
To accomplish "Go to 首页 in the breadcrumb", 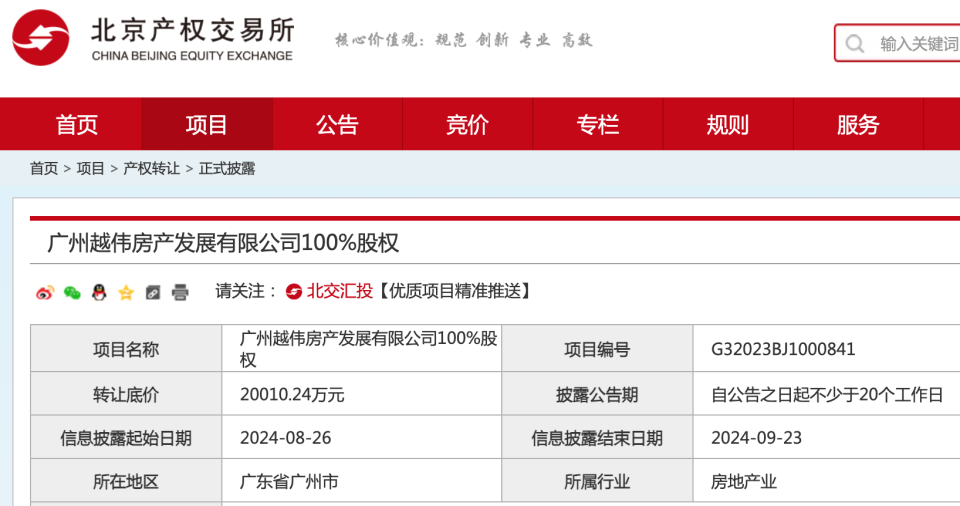I will pyautogui.click(x=44, y=168).
